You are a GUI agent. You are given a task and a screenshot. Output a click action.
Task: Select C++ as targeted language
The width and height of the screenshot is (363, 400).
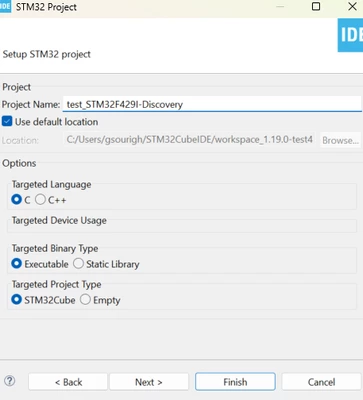coord(40,200)
